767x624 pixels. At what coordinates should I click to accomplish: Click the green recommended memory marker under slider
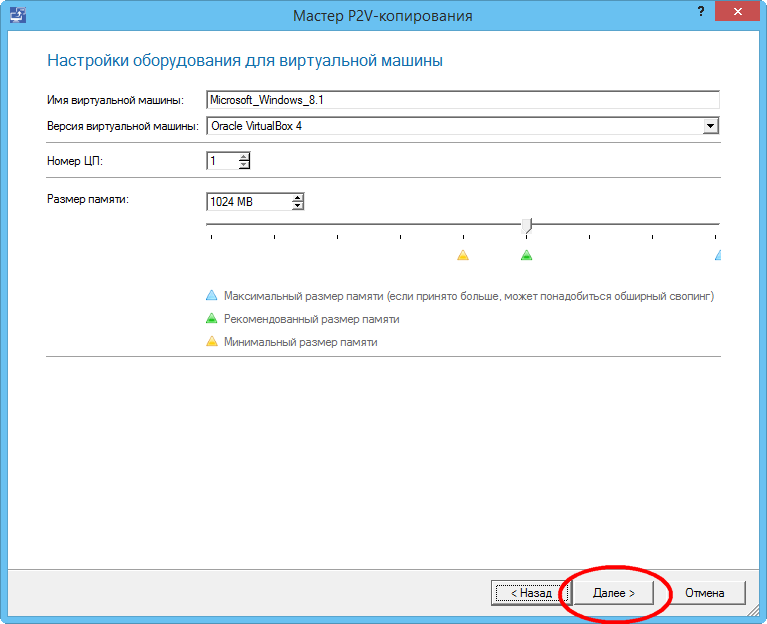click(526, 255)
